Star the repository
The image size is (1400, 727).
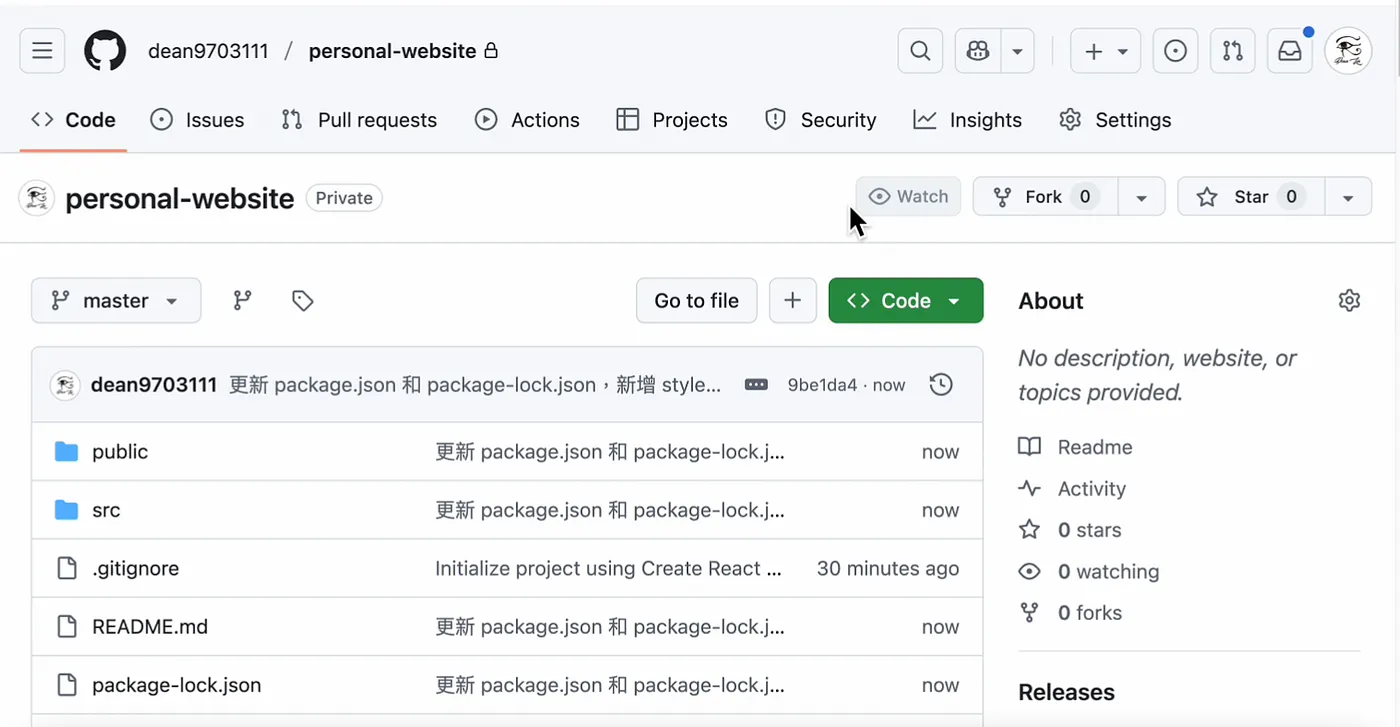coord(1251,197)
